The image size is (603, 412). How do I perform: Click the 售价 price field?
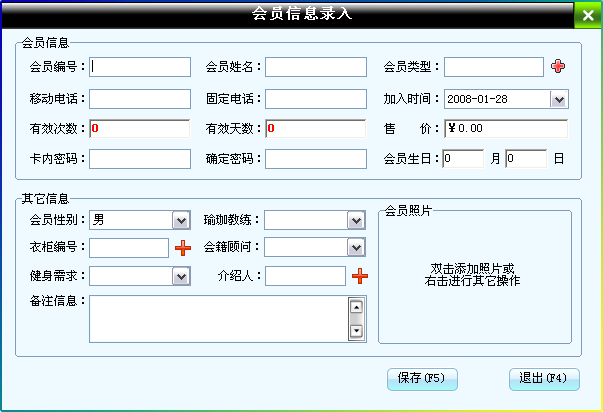point(506,129)
